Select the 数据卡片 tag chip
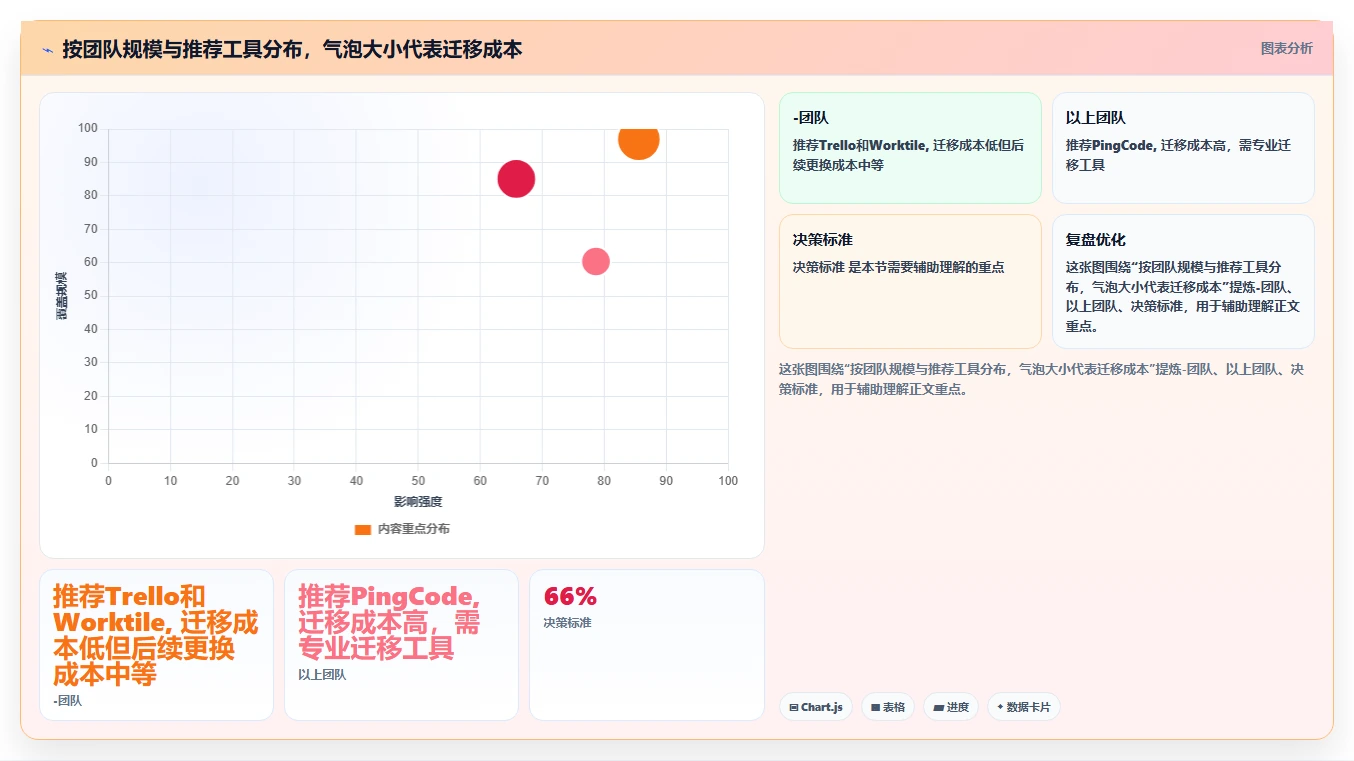This screenshot has width=1354, height=761. (1024, 707)
